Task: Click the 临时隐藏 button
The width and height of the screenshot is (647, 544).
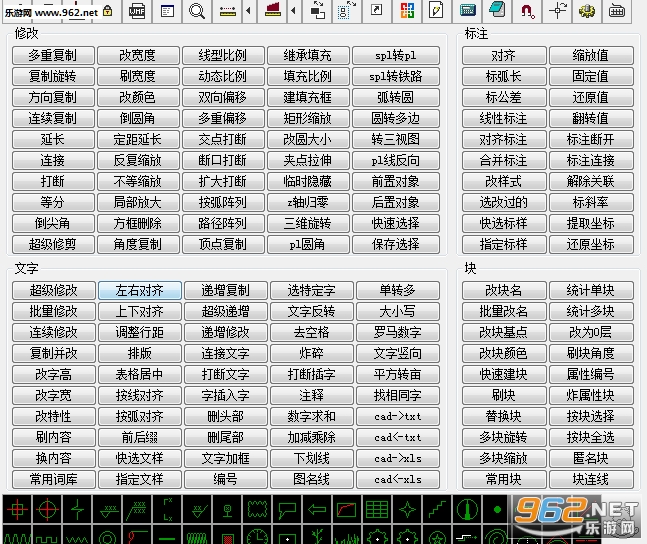Action: click(308, 182)
